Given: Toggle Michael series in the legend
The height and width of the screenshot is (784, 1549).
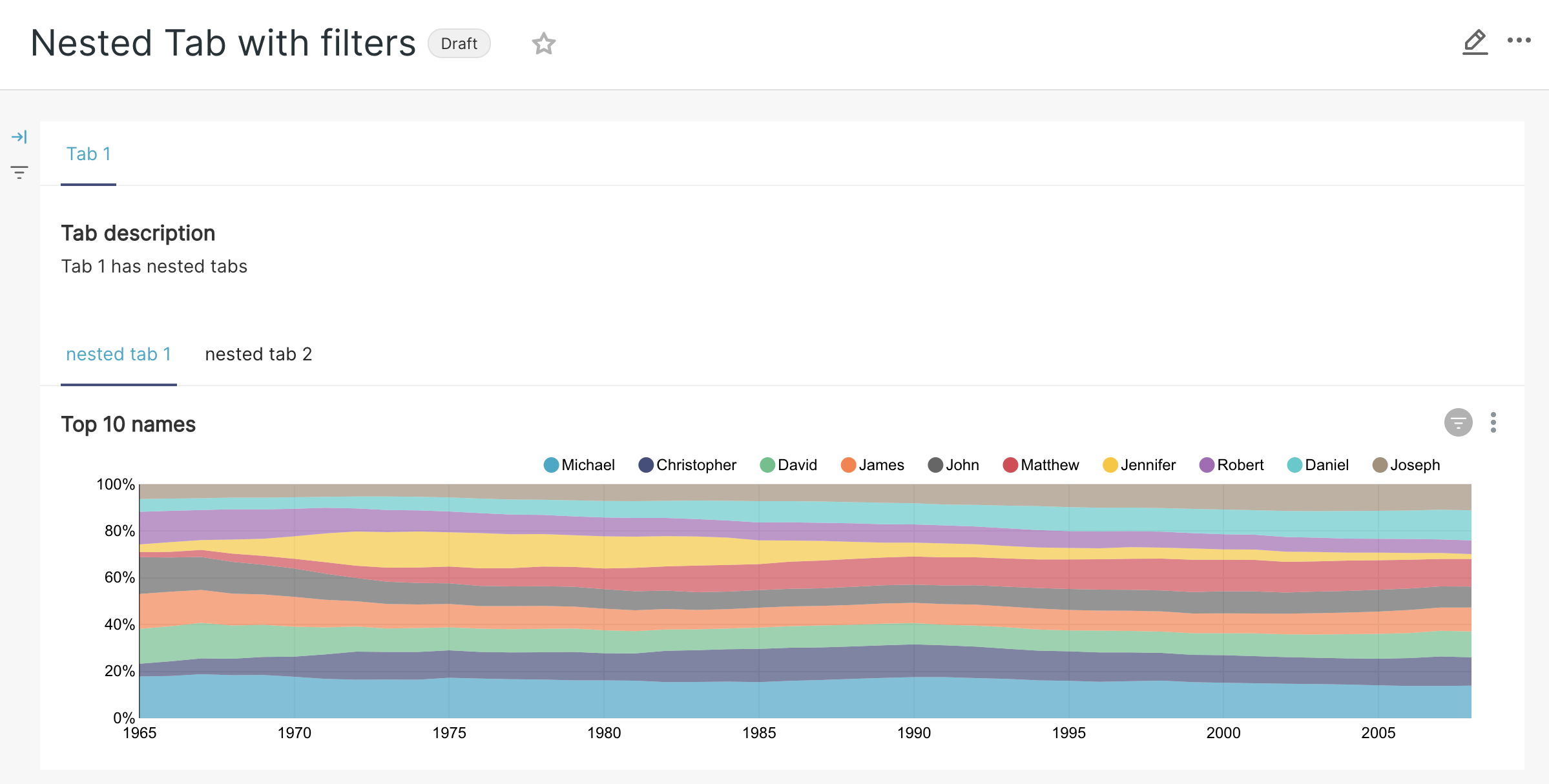Looking at the screenshot, I should click(x=579, y=465).
